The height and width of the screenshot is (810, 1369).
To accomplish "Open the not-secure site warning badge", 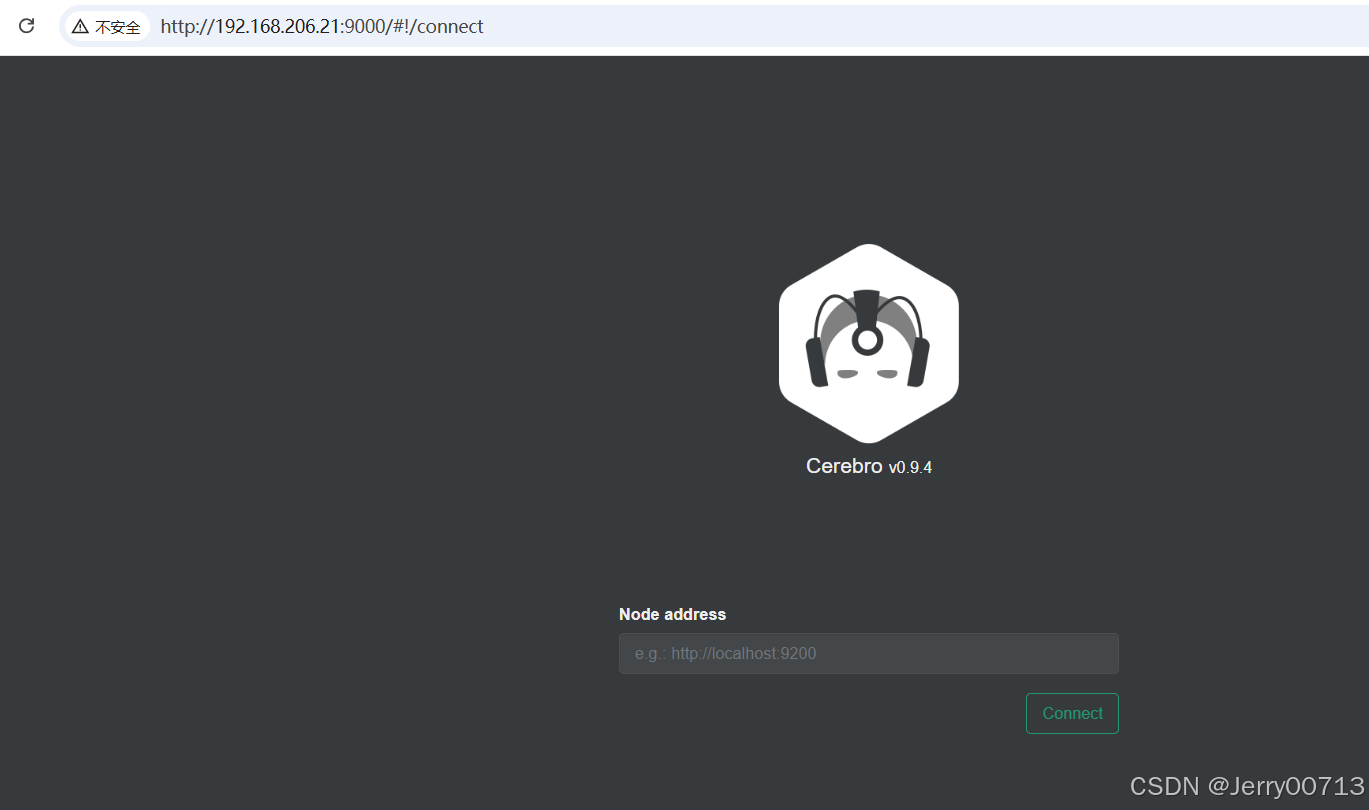I will 107,27.
